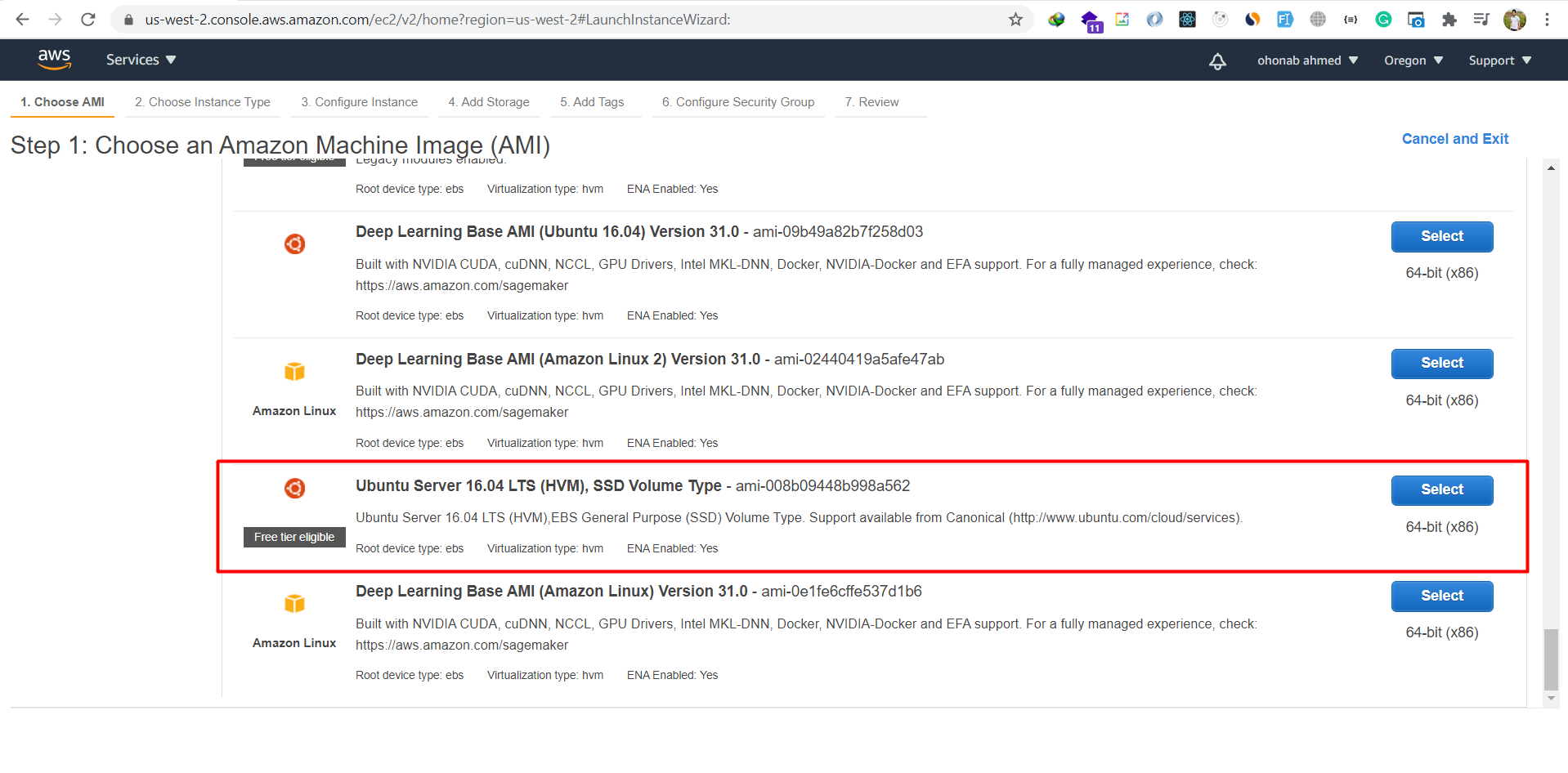The width and height of the screenshot is (1568, 773).
Task: Click the browser address bar URL
Action: pyautogui.click(x=437, y=20)
